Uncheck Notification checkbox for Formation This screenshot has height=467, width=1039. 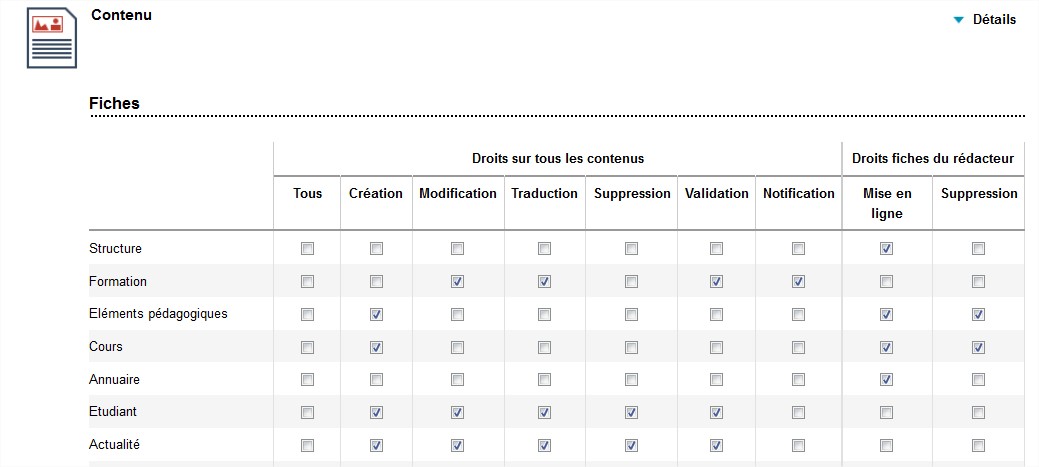click(798, 282)
